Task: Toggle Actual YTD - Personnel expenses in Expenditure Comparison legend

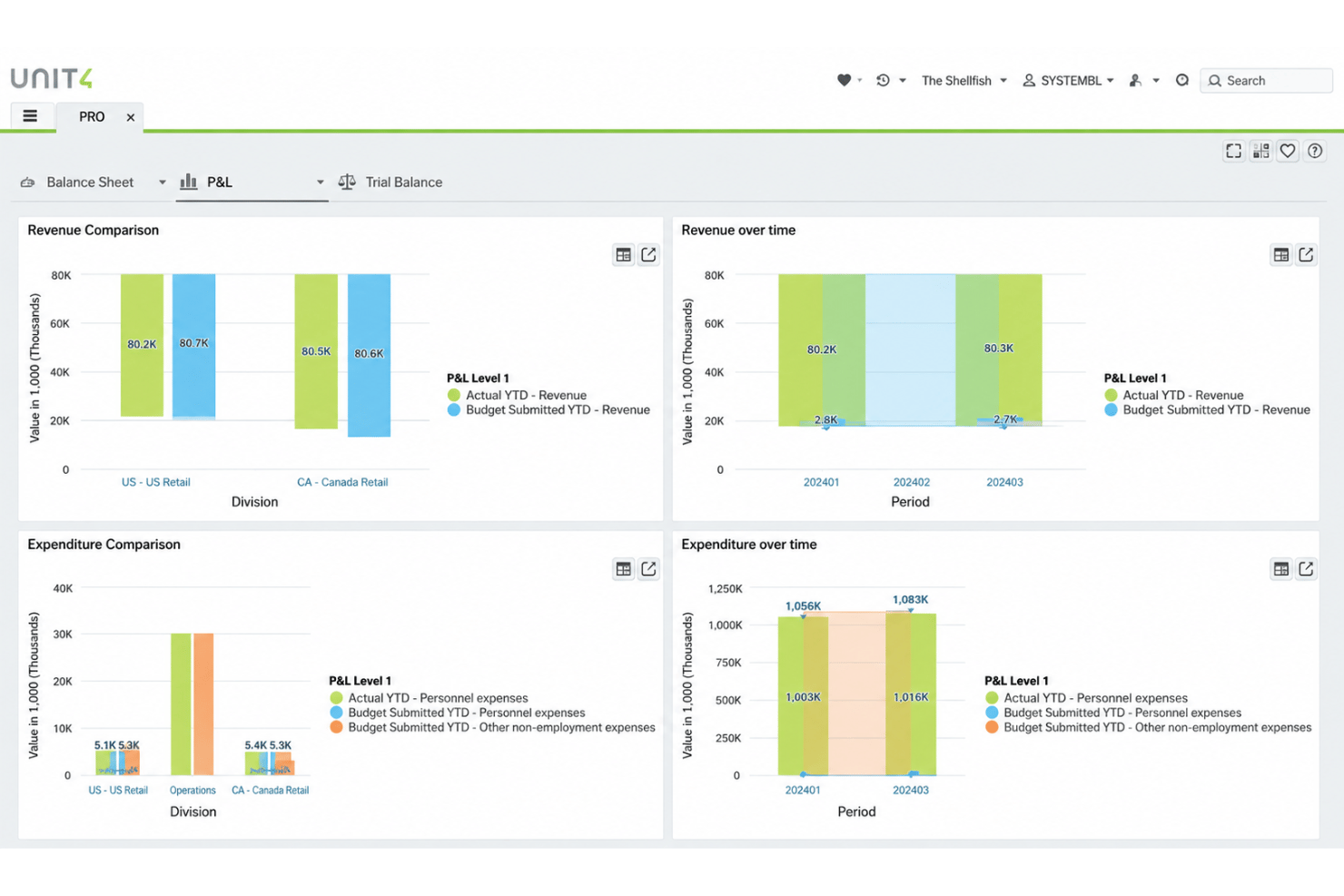Action: (429, 698)
